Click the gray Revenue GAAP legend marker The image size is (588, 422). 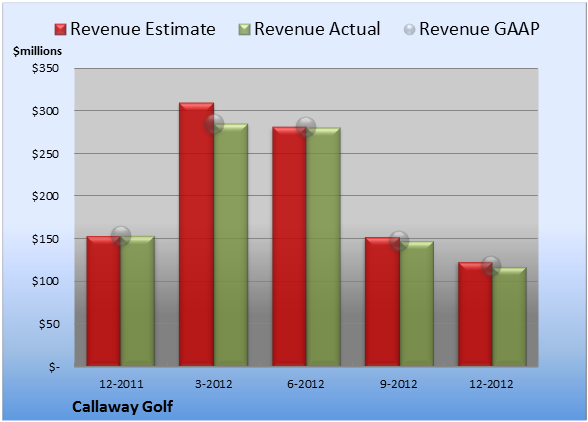click(x=409, y=29)
